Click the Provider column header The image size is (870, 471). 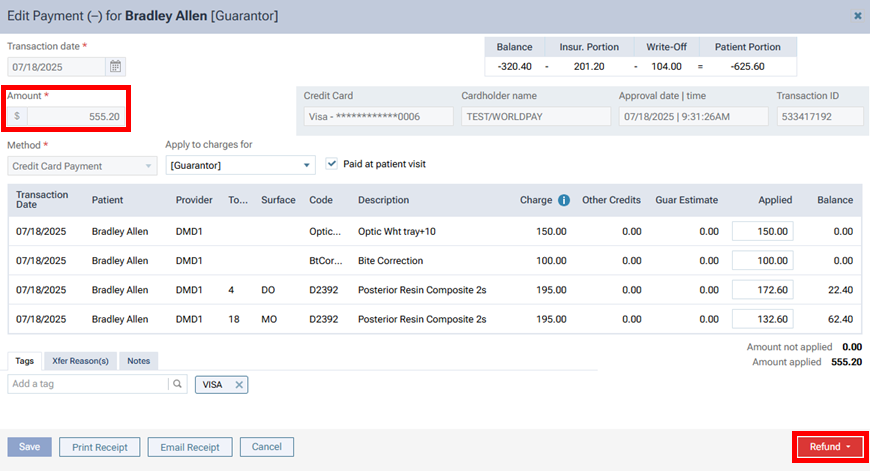[194, 200]
